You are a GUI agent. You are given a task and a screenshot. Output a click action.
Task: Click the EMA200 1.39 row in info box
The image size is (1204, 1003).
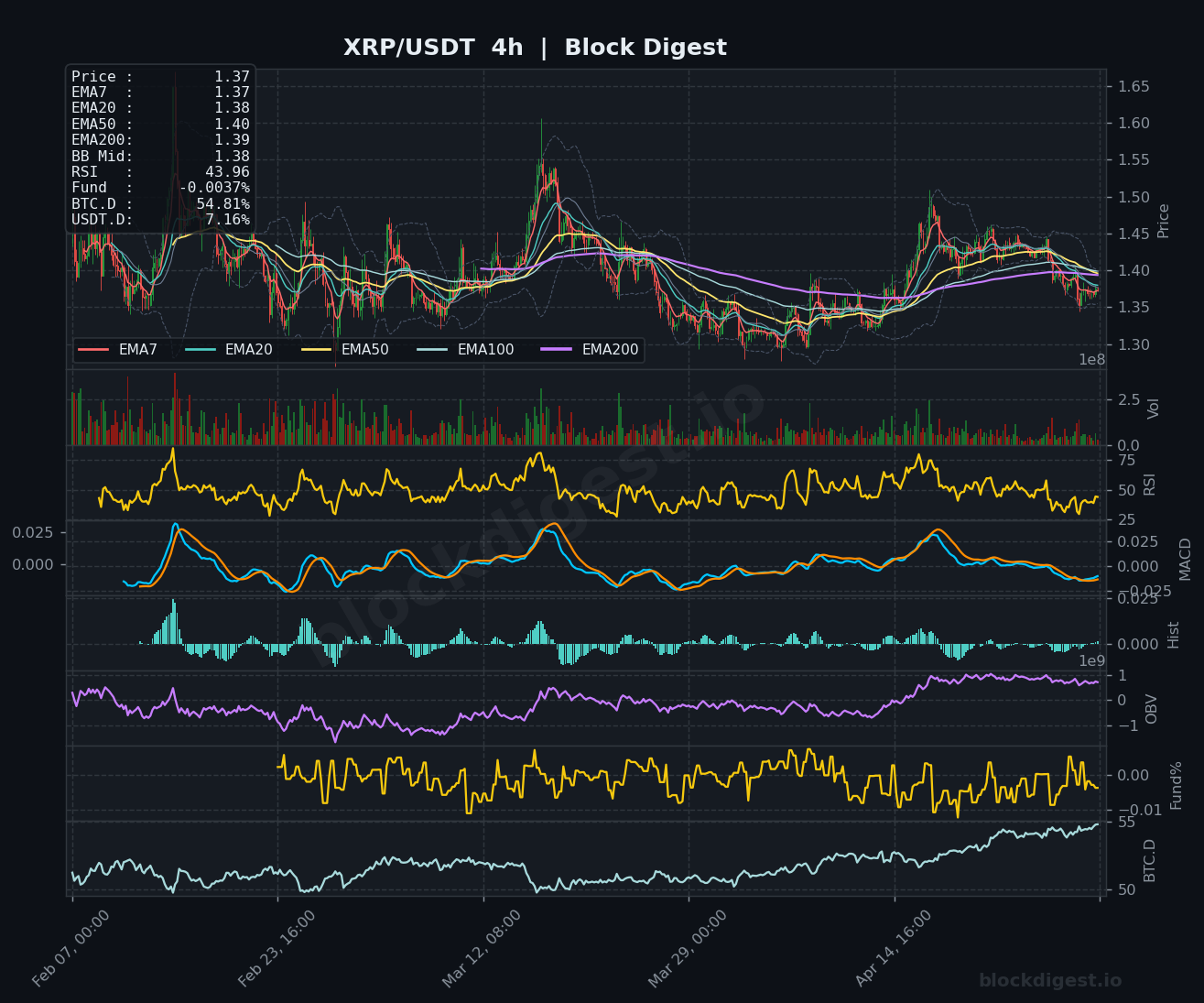coord(160,140)
